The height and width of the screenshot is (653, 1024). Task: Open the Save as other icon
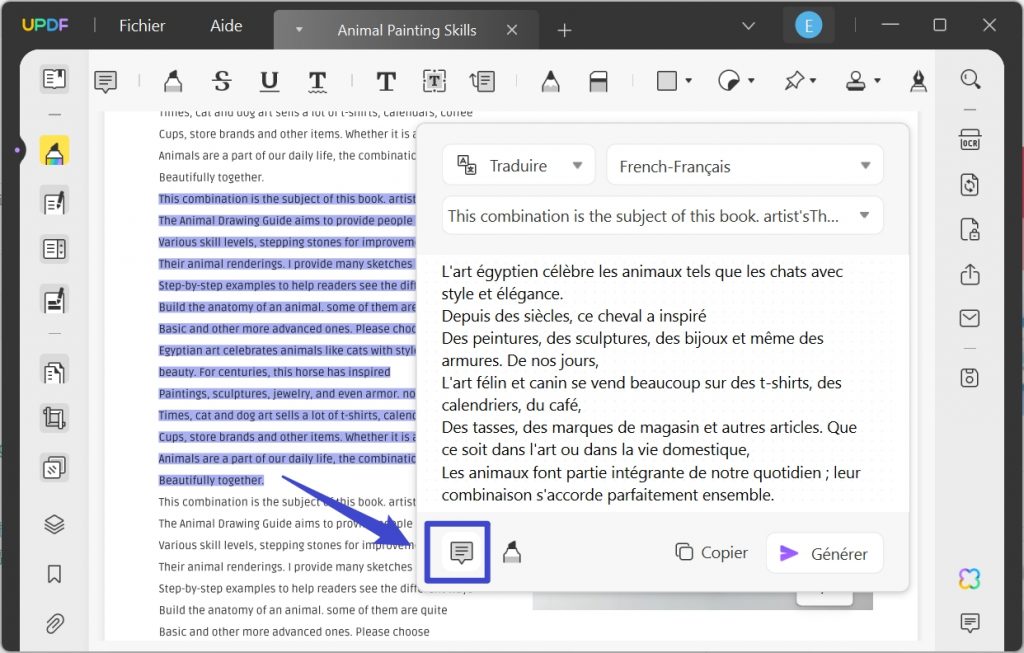tap(970, 377)
